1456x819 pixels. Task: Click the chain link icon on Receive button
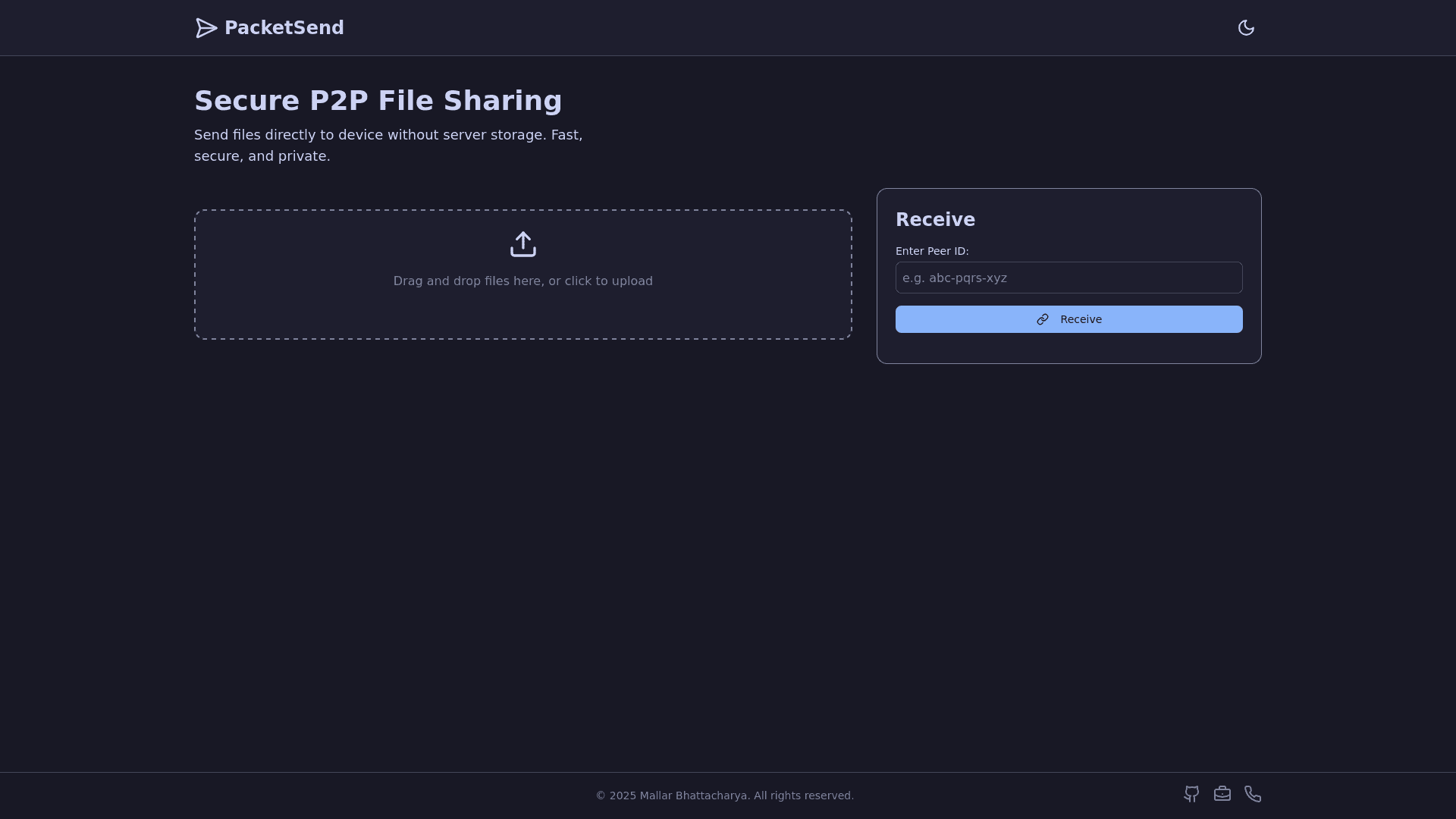(1043, 319)
